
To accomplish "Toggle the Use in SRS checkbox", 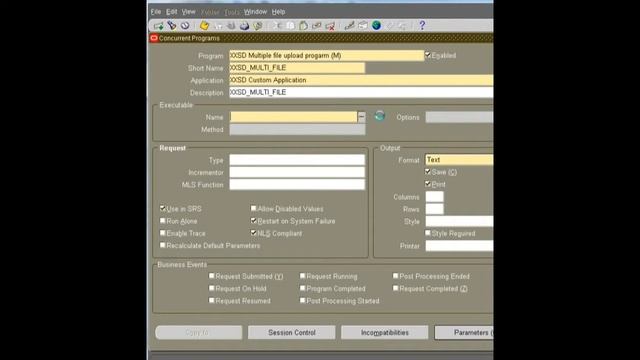I will pyautogui.click(x=162, y=208).
